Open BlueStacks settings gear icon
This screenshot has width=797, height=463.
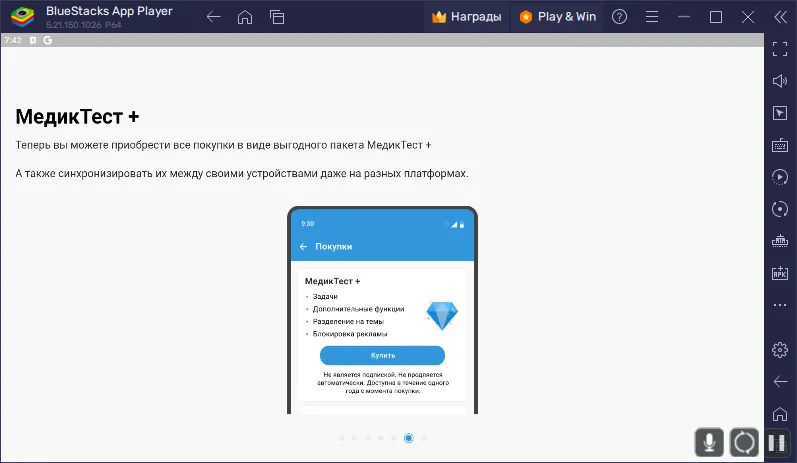(780, 350)
